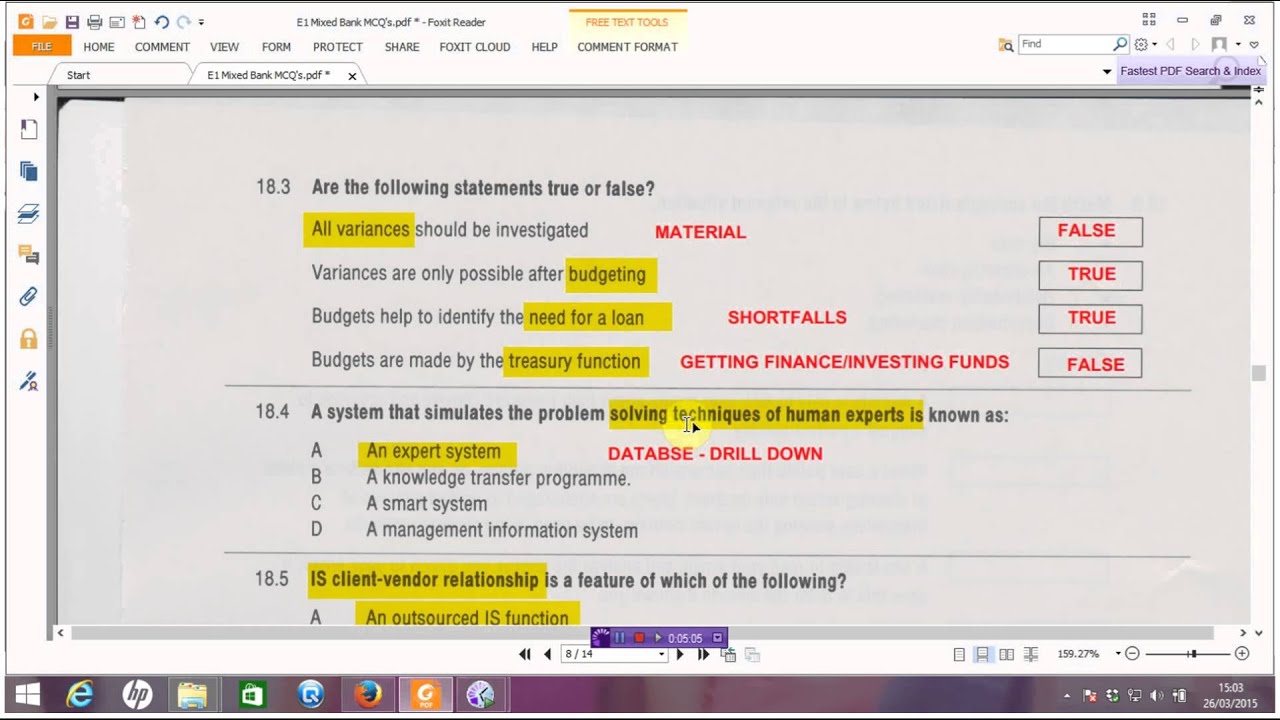This screenshot has width=1280, height=720.
Task: Select the SHORTFALLS annotation text
Action: [787, 318]
